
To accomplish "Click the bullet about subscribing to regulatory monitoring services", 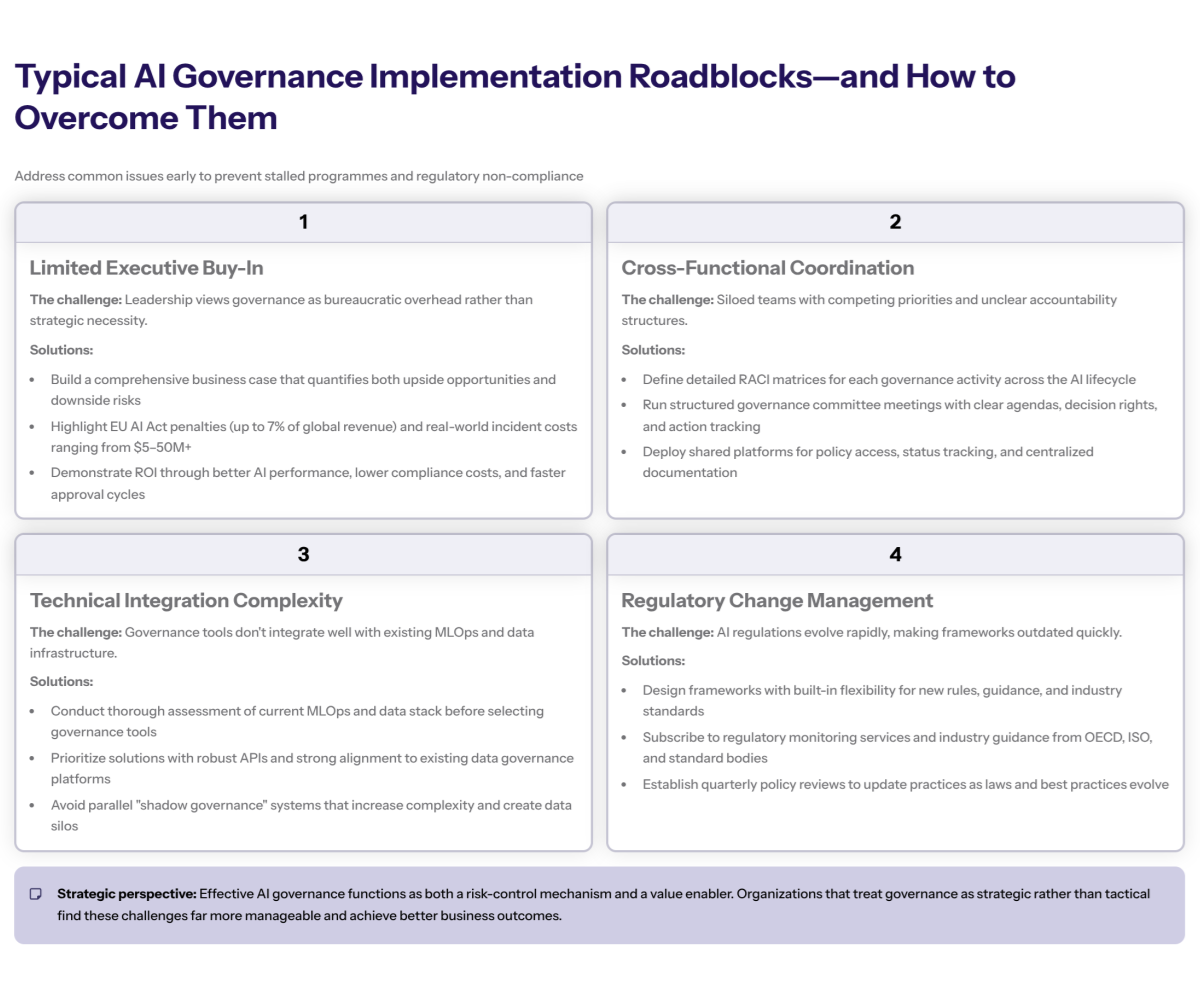I will (896, 748).
